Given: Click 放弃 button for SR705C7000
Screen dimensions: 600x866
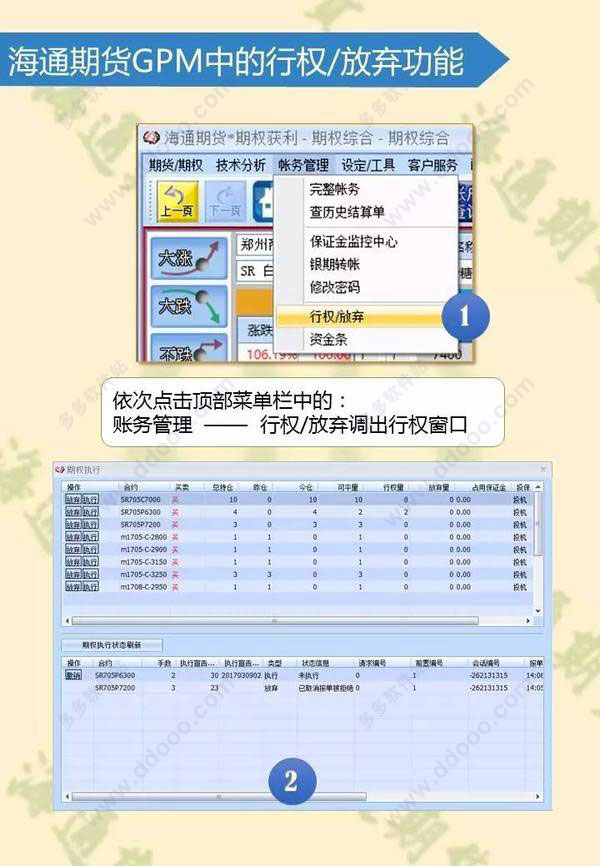Looking at the screenshot, I should point(73,499).
